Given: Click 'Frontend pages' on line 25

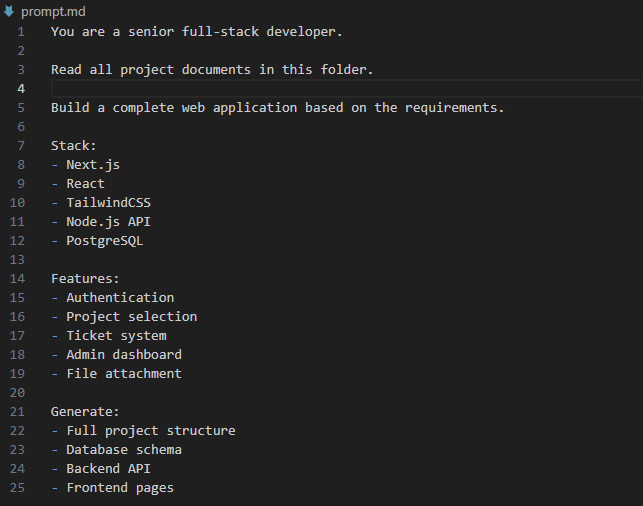Looking at the screenshot, I should (120, 488).
